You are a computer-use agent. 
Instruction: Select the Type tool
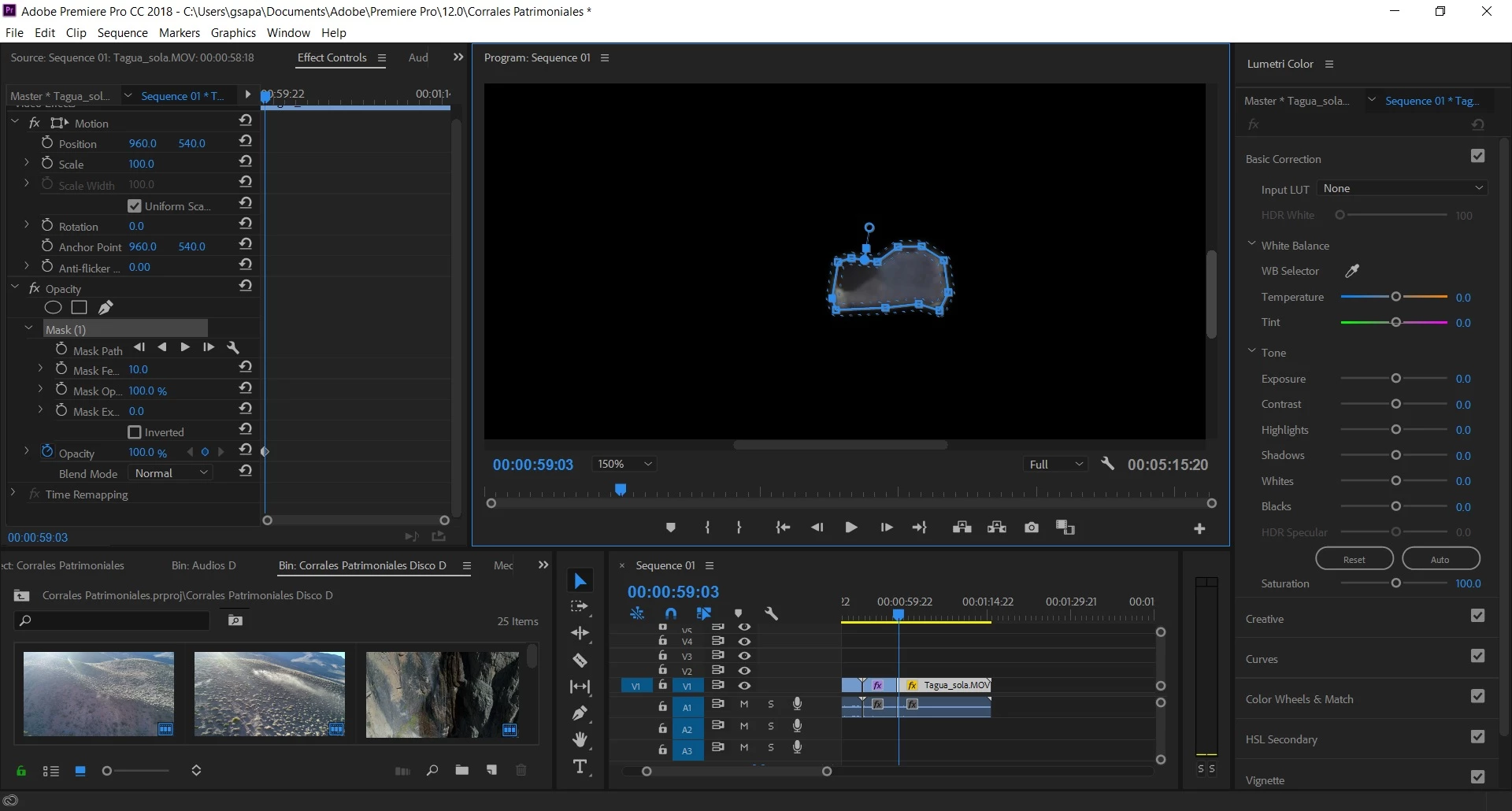(580, 767)
